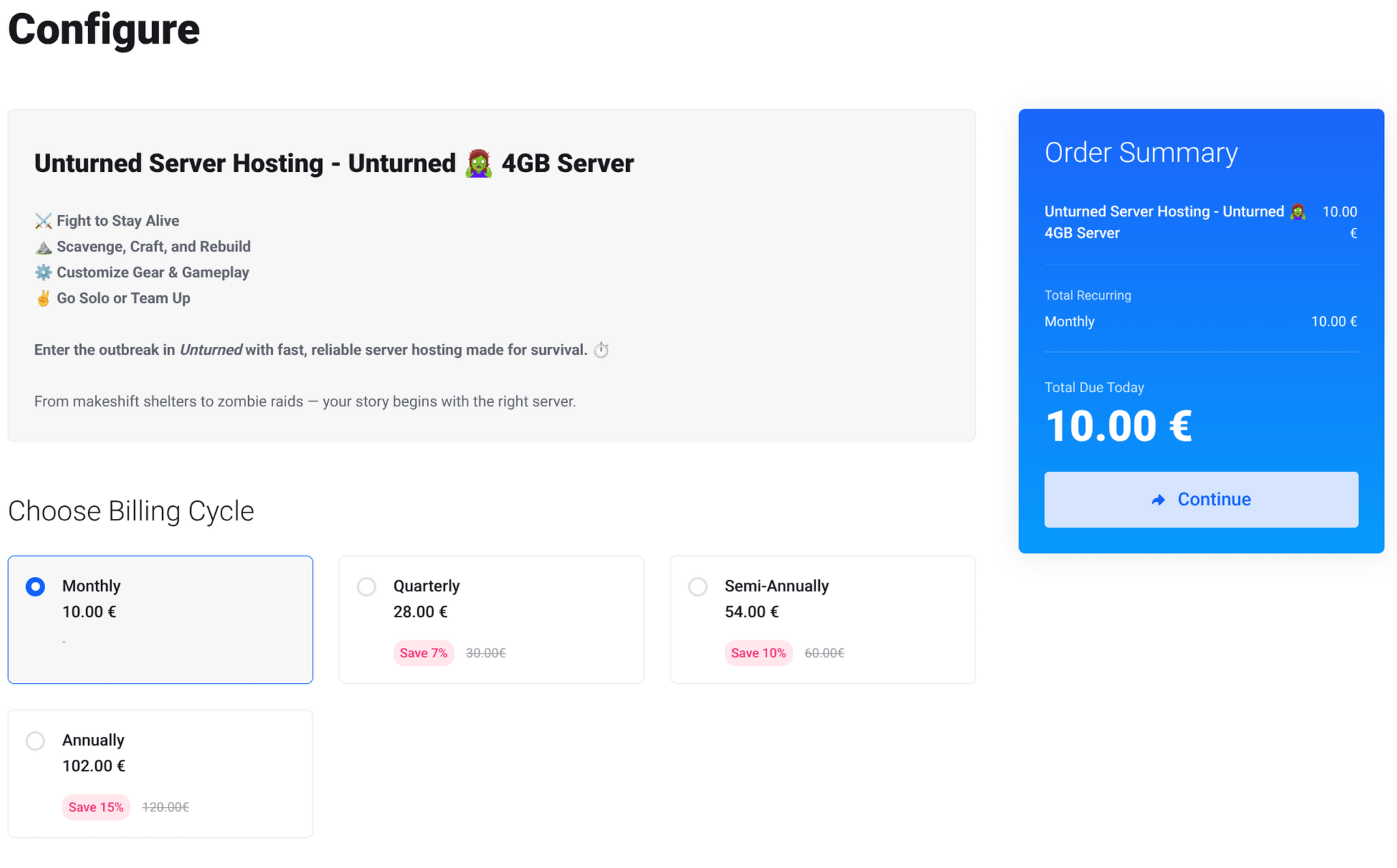The image size is (1397, 868).
Task: Click the Save 15% badge on Annually
Action: point(96,807)
